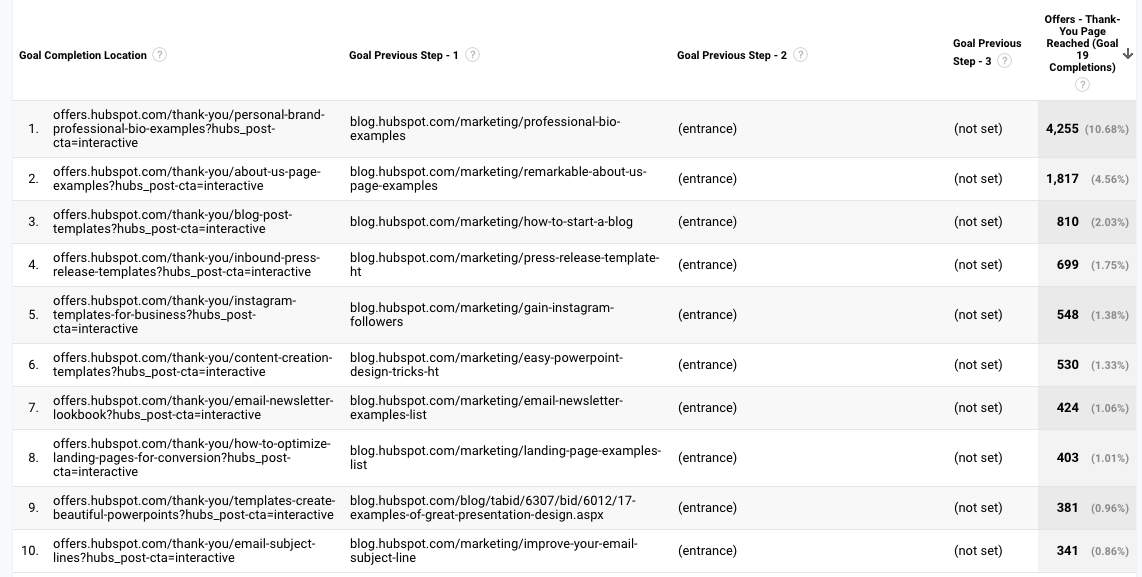1142x577 pixels.
Task: Sort by Goal Previous Step - 1 header
Action: 403,55
